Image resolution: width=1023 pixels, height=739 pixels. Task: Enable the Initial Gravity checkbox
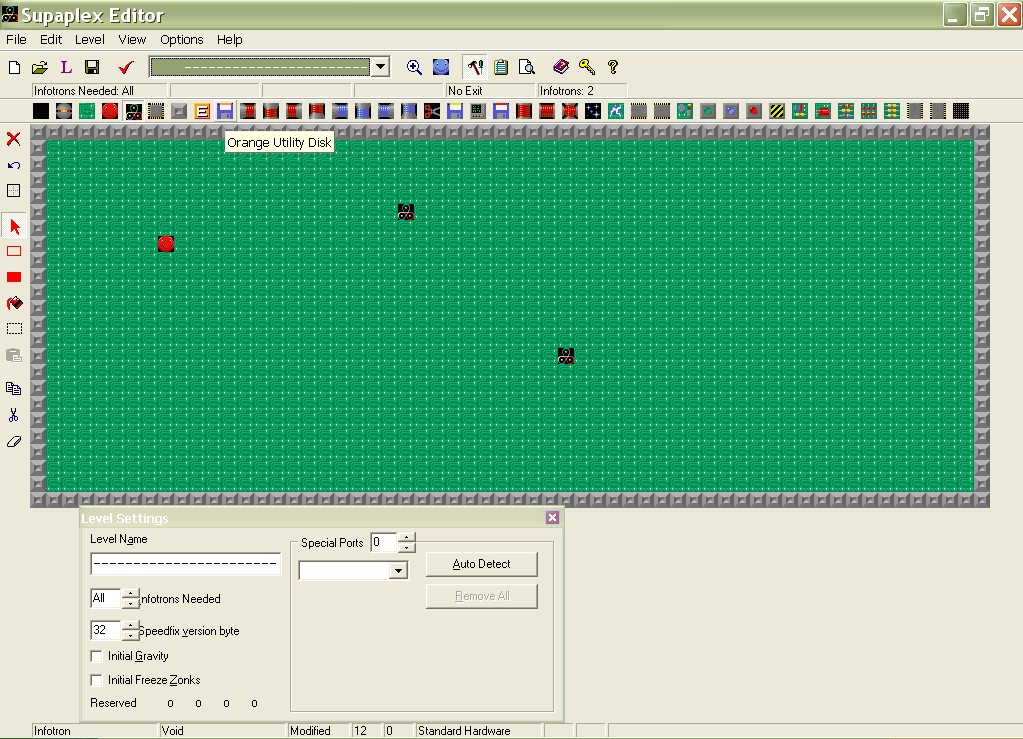[97, 656]
